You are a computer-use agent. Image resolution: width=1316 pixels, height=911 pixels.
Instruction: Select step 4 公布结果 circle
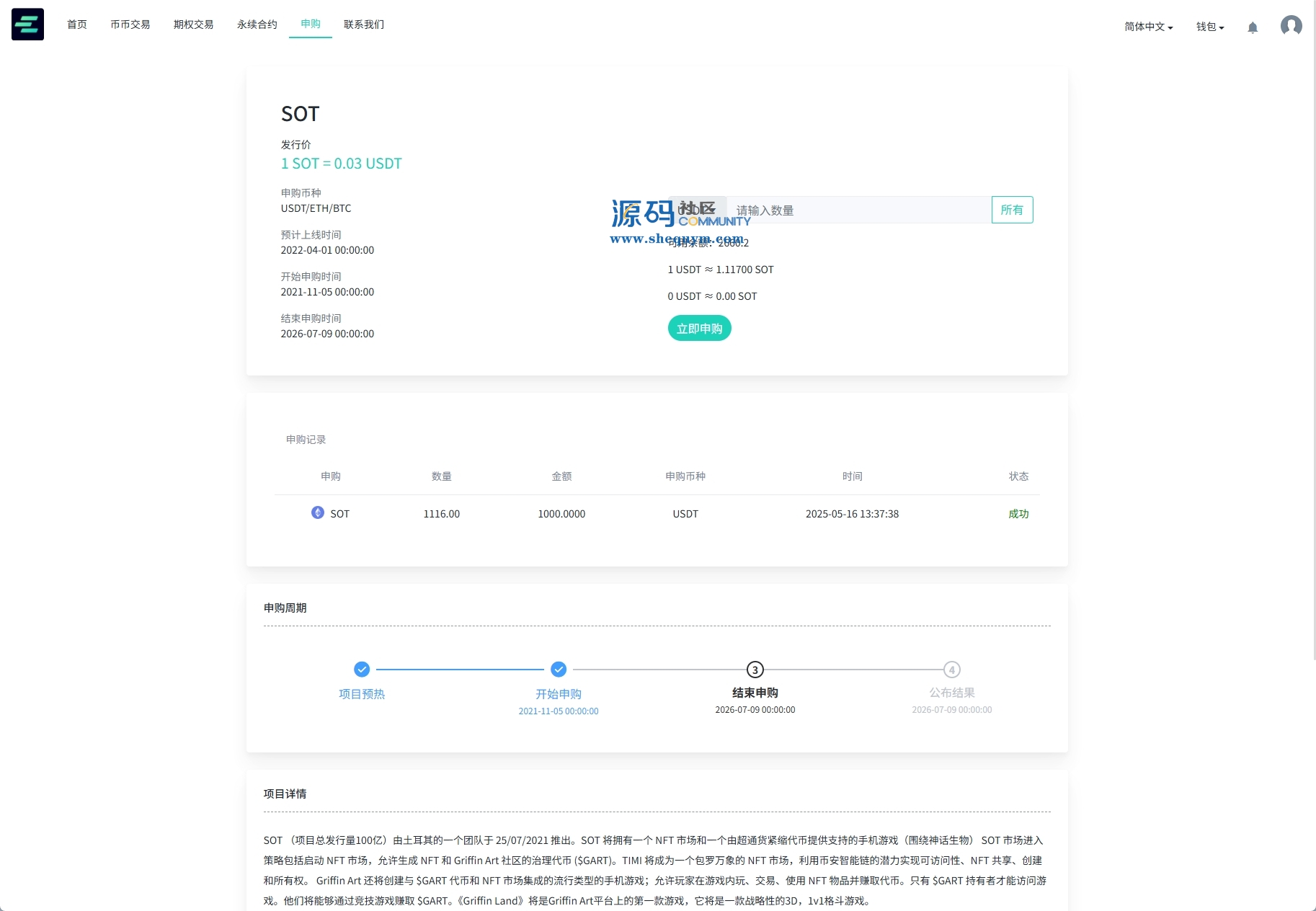click(x=951, y=670)
